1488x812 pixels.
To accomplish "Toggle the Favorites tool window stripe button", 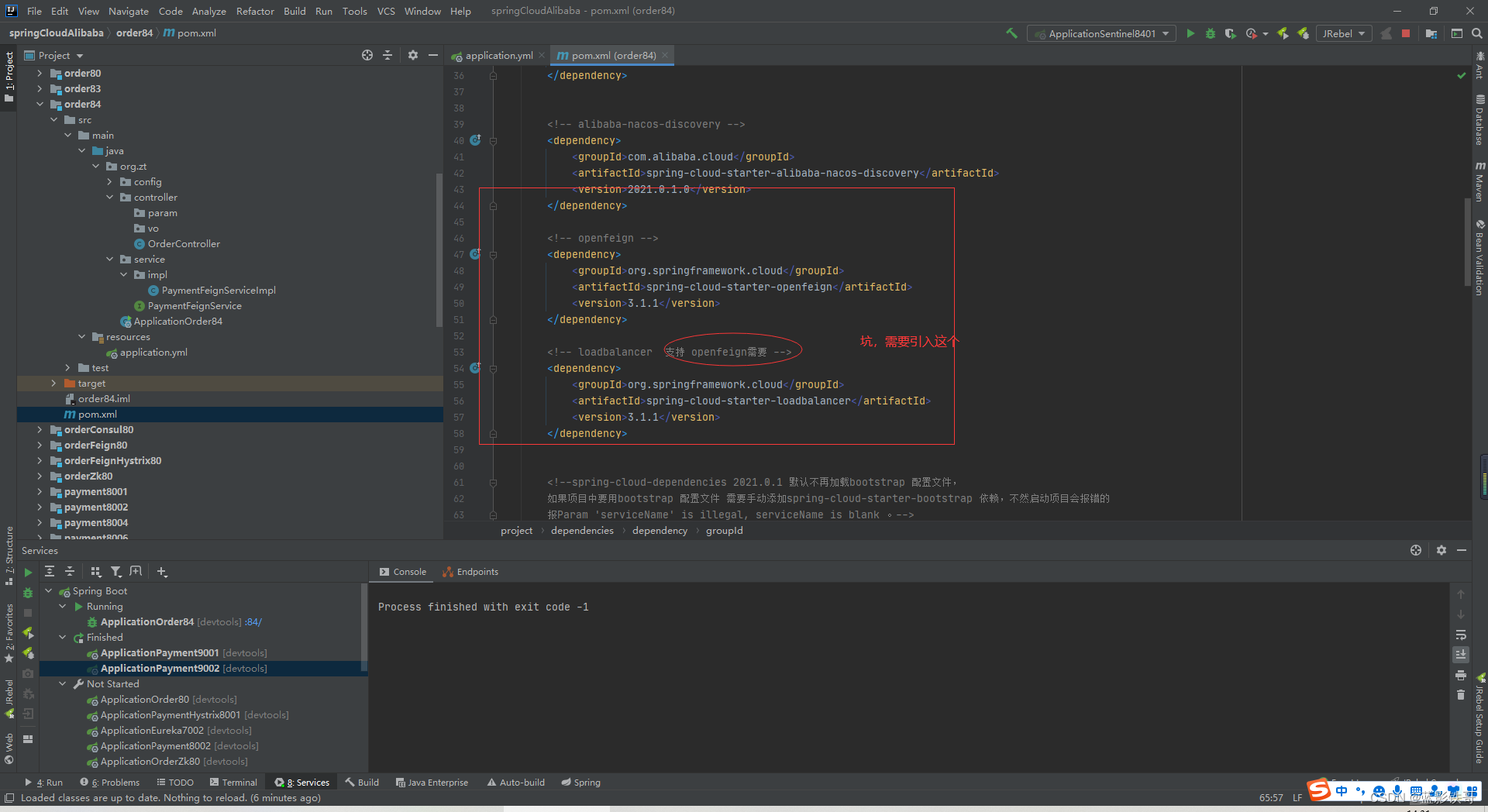I will [x=9, y=633].
